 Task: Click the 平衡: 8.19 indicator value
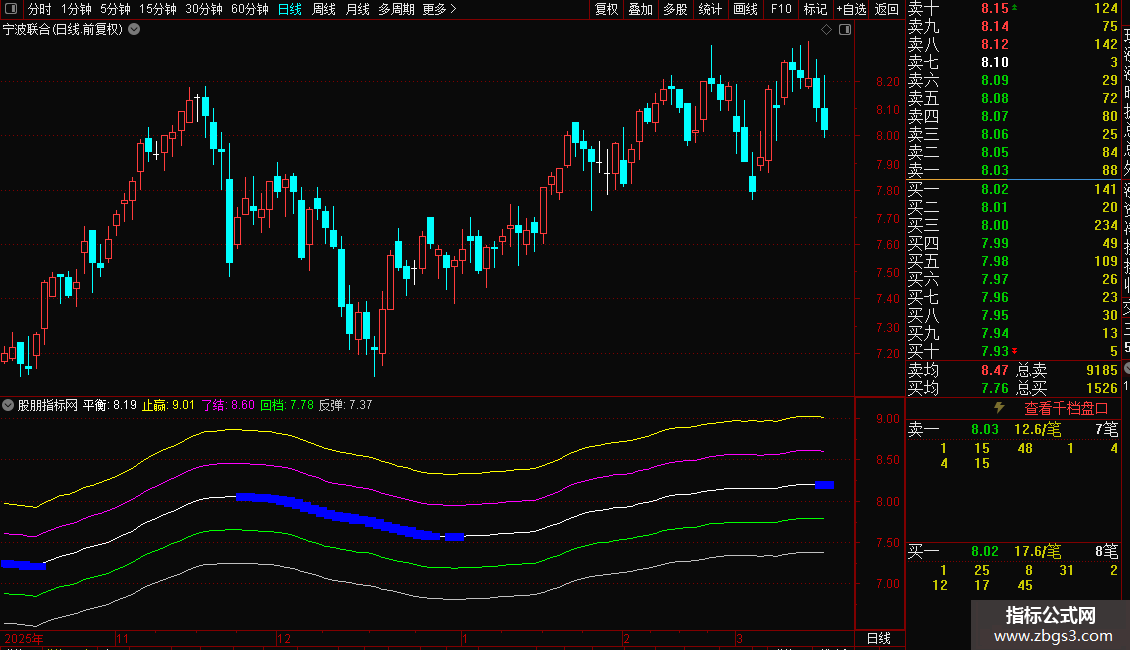[x=110, y=405]
